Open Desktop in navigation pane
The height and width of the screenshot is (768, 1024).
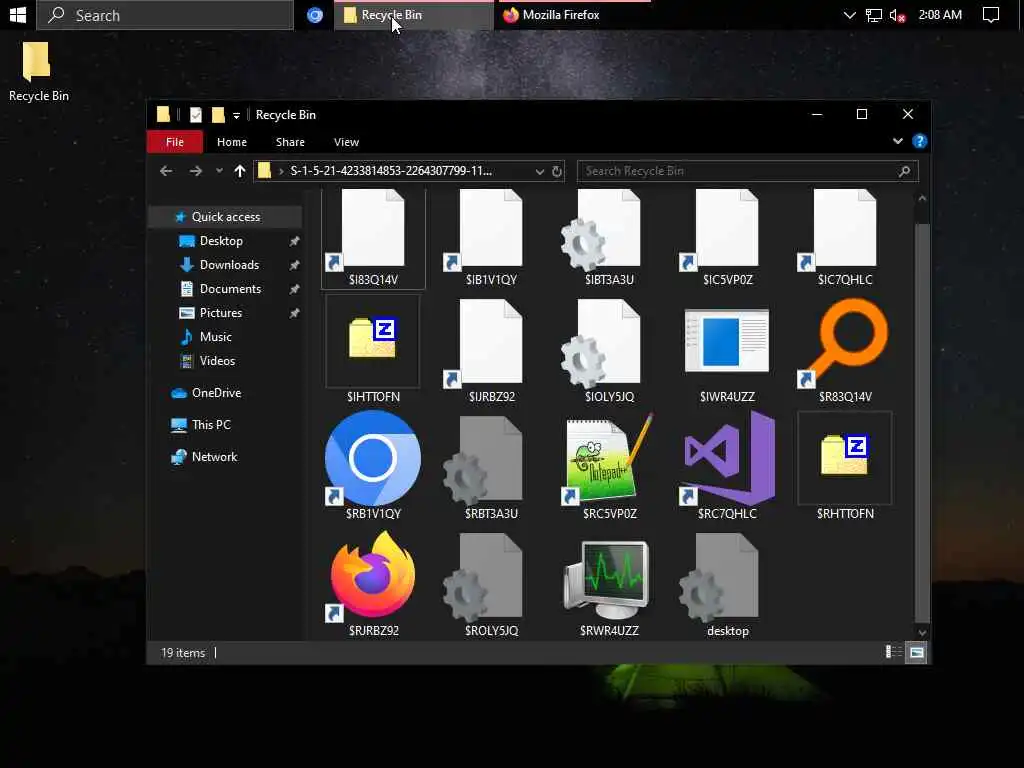(221, 241)
